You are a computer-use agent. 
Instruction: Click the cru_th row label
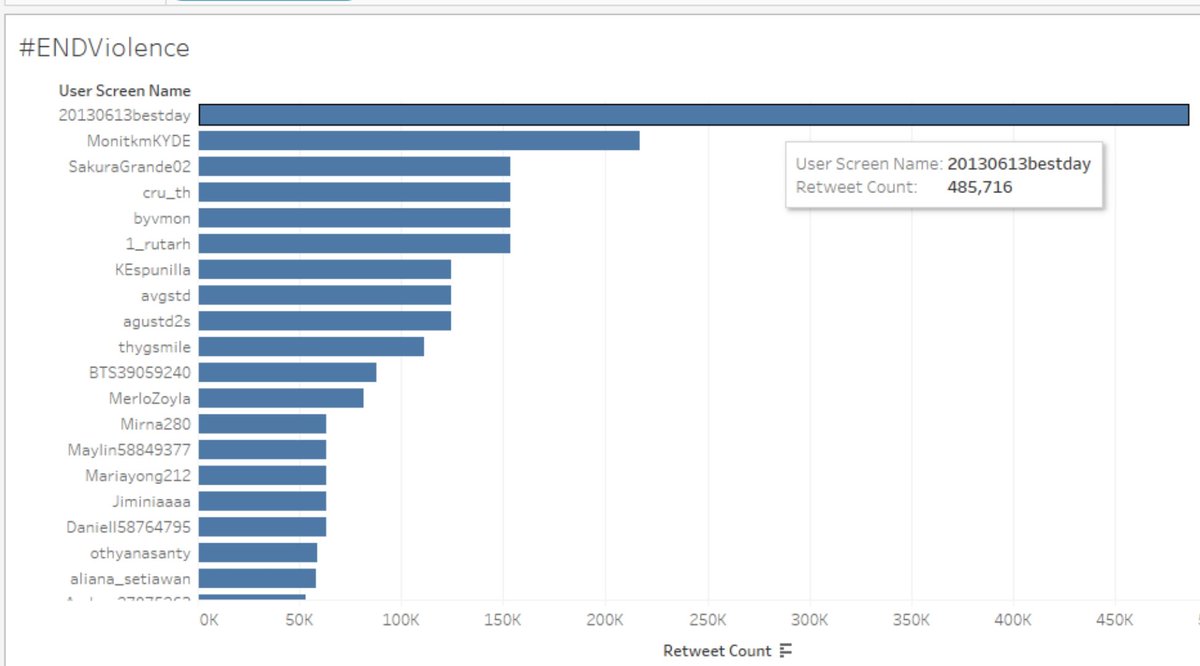(166, 192)
